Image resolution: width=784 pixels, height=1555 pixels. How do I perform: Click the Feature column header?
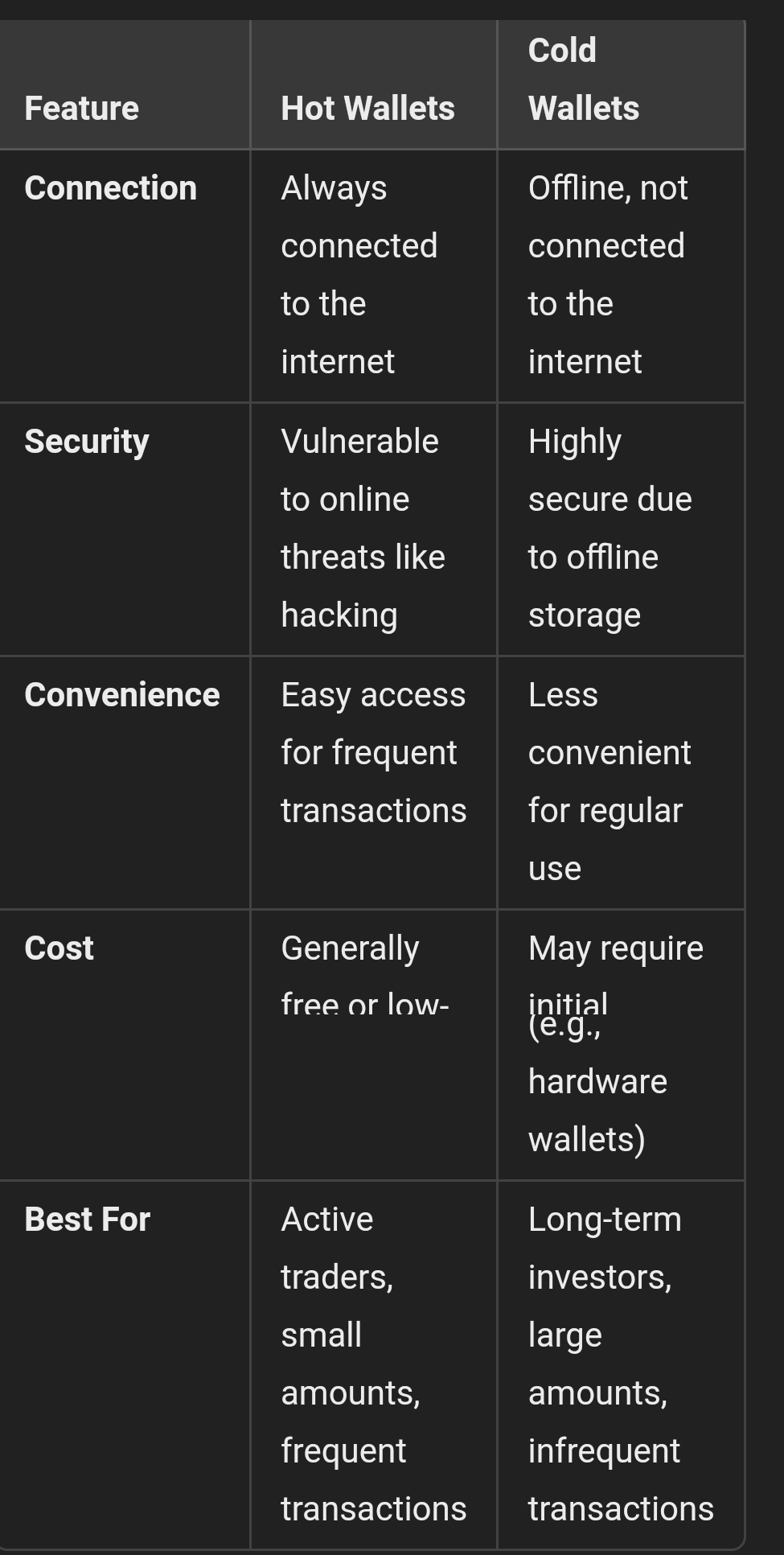tap(81, 109)
